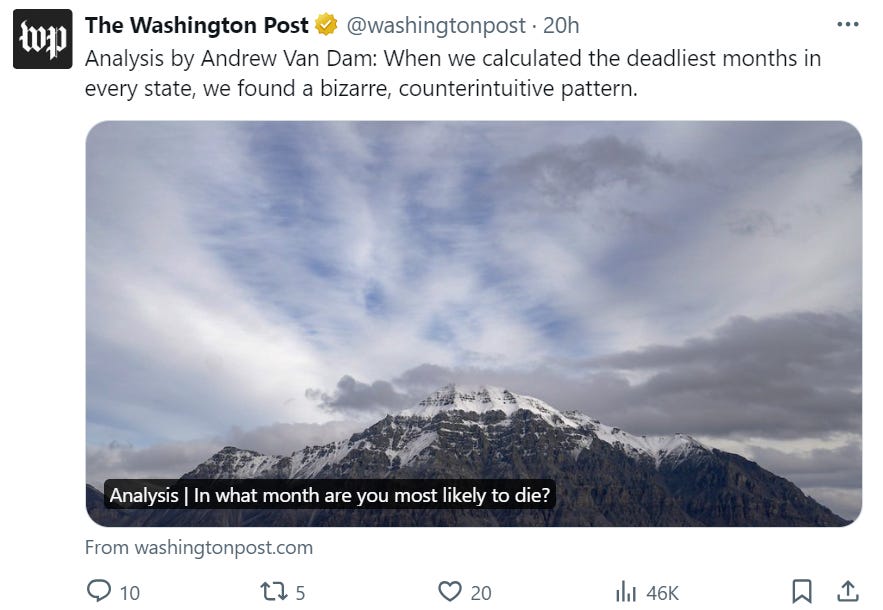Click the headline caption about month to die
This screenshot has height=610, width=883.
[329, 495]
